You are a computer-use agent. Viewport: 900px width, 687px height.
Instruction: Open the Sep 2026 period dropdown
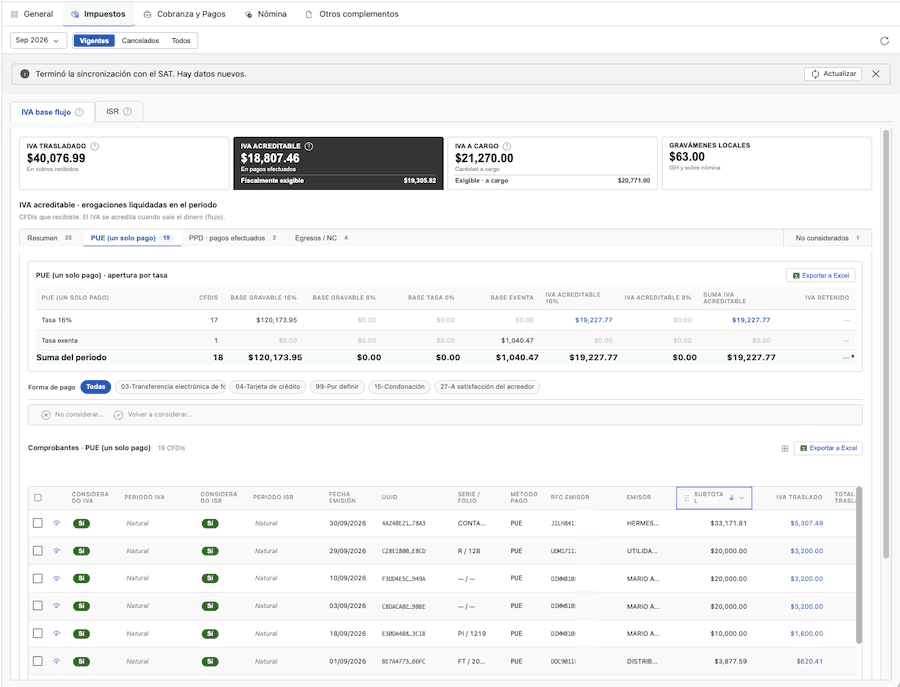coord(38,41)
